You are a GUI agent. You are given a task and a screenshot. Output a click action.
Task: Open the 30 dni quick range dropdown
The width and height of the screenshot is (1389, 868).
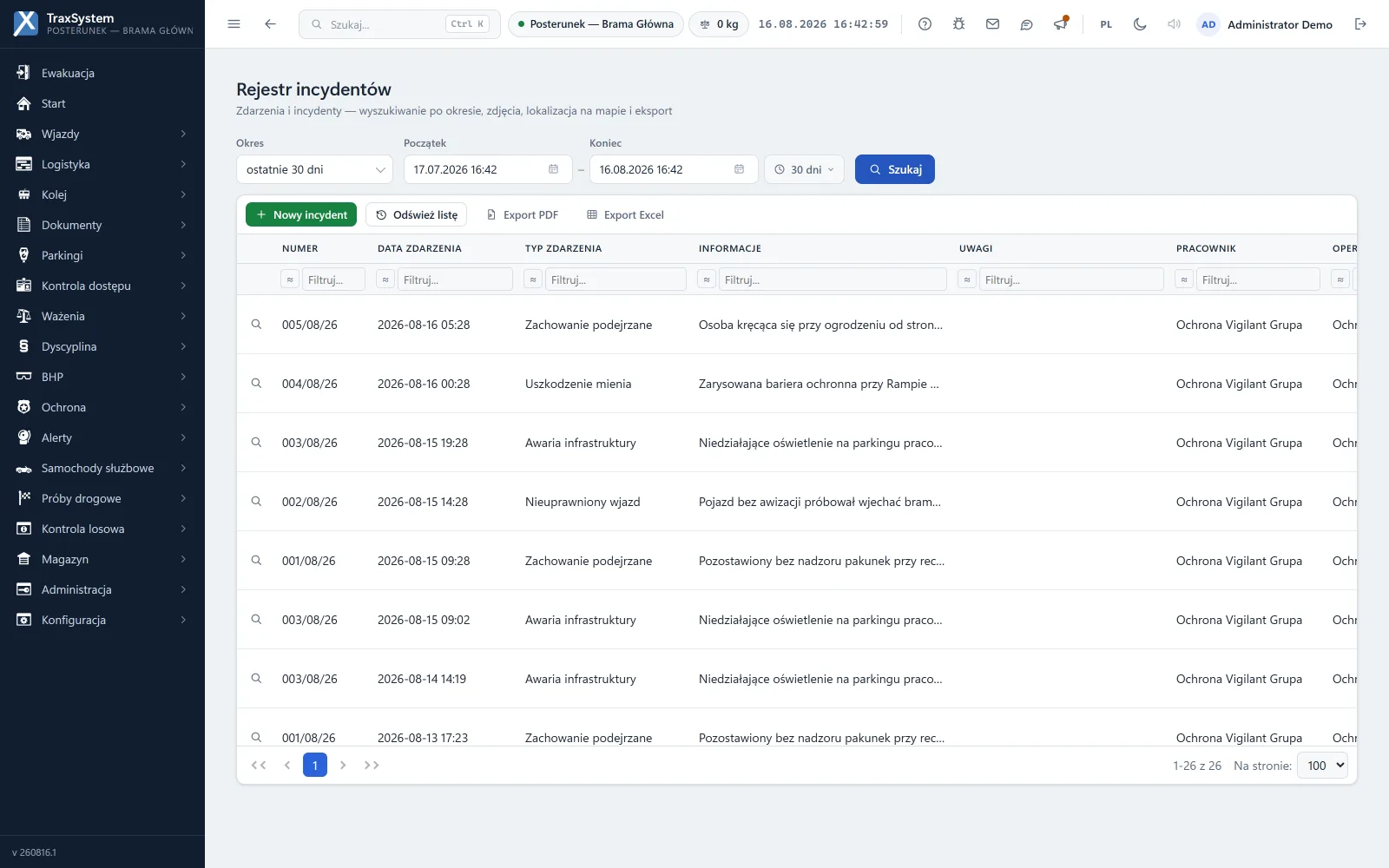pos(804,169)
